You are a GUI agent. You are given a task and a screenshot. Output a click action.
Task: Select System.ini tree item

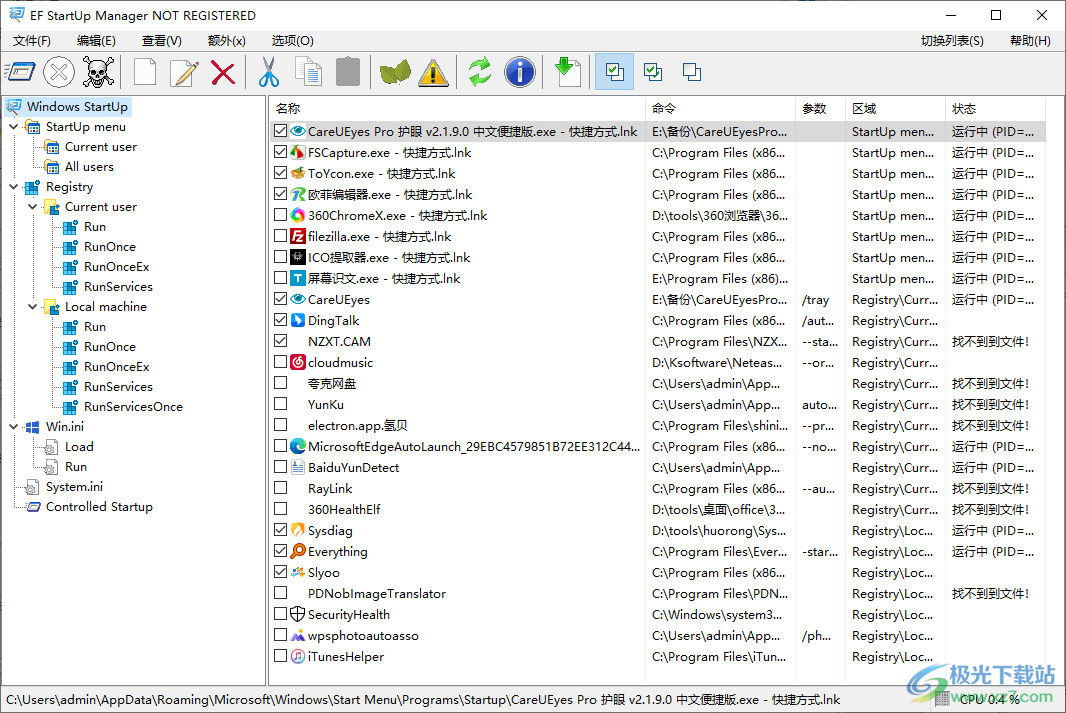click(x=74, y=487)
